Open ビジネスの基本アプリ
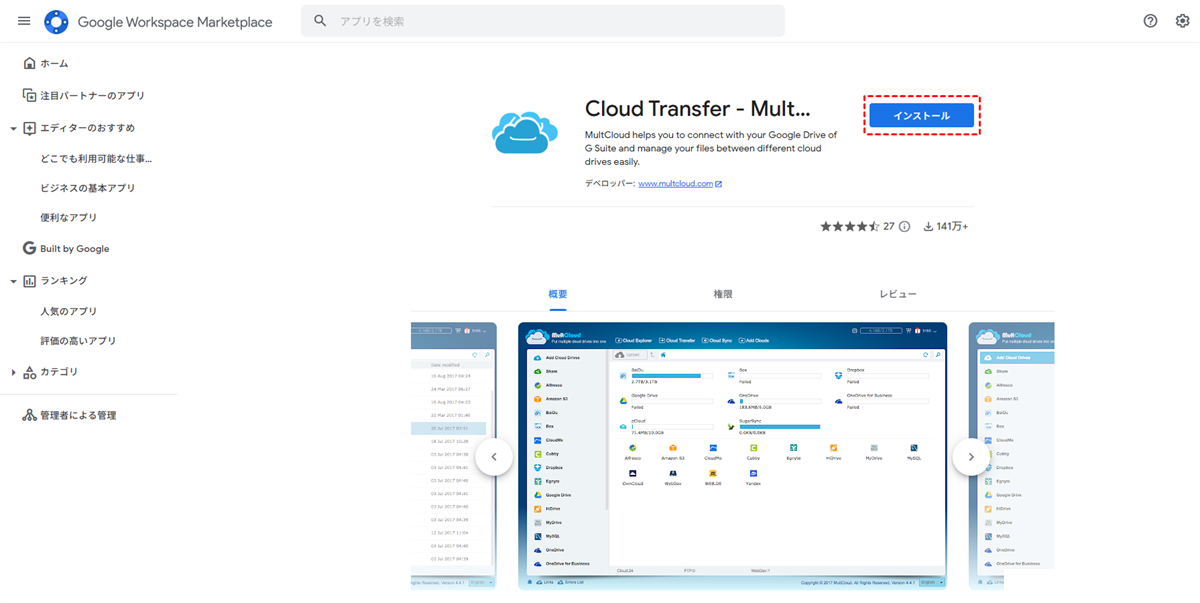 (x=87, y=188)
